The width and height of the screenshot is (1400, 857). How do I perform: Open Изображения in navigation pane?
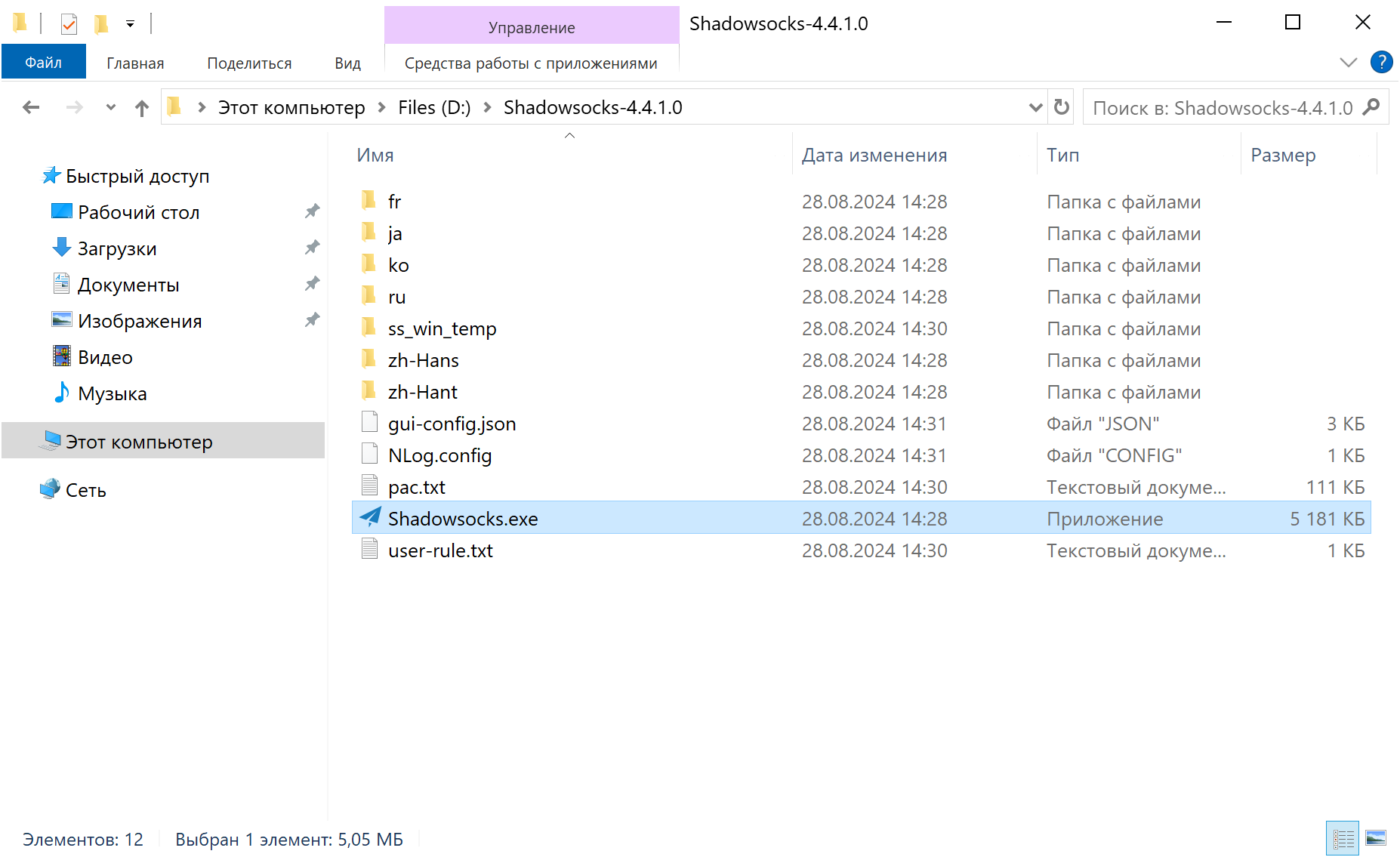[x=140, y=320]
